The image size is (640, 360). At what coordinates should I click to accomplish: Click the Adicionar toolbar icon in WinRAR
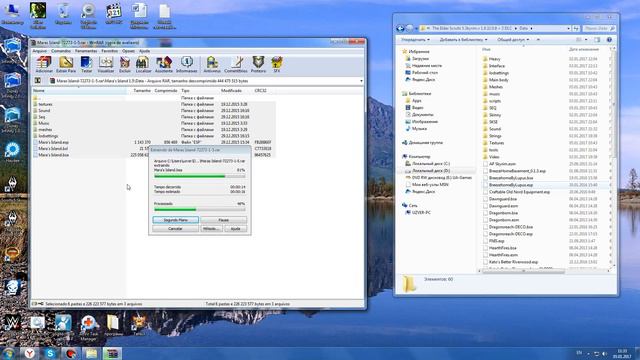(44, 64)
